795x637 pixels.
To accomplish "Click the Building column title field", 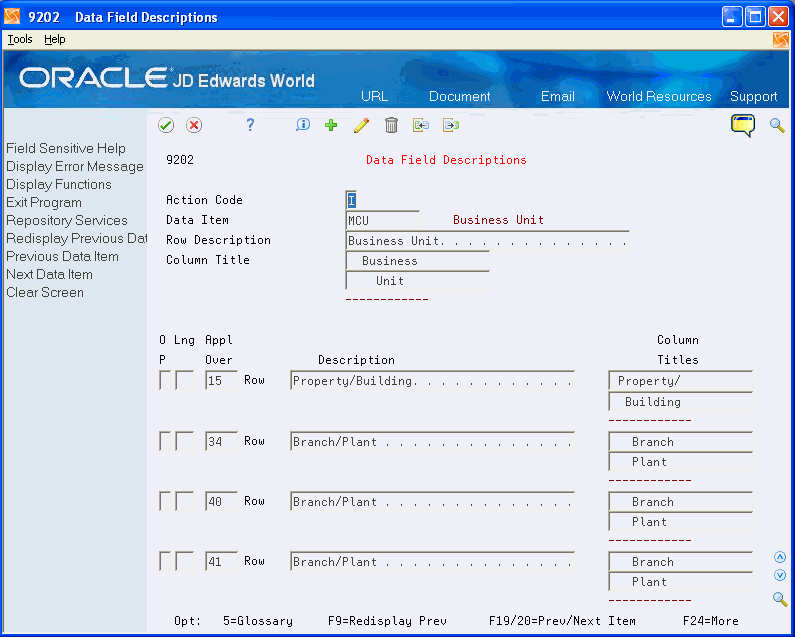I will tap(680, 402).
